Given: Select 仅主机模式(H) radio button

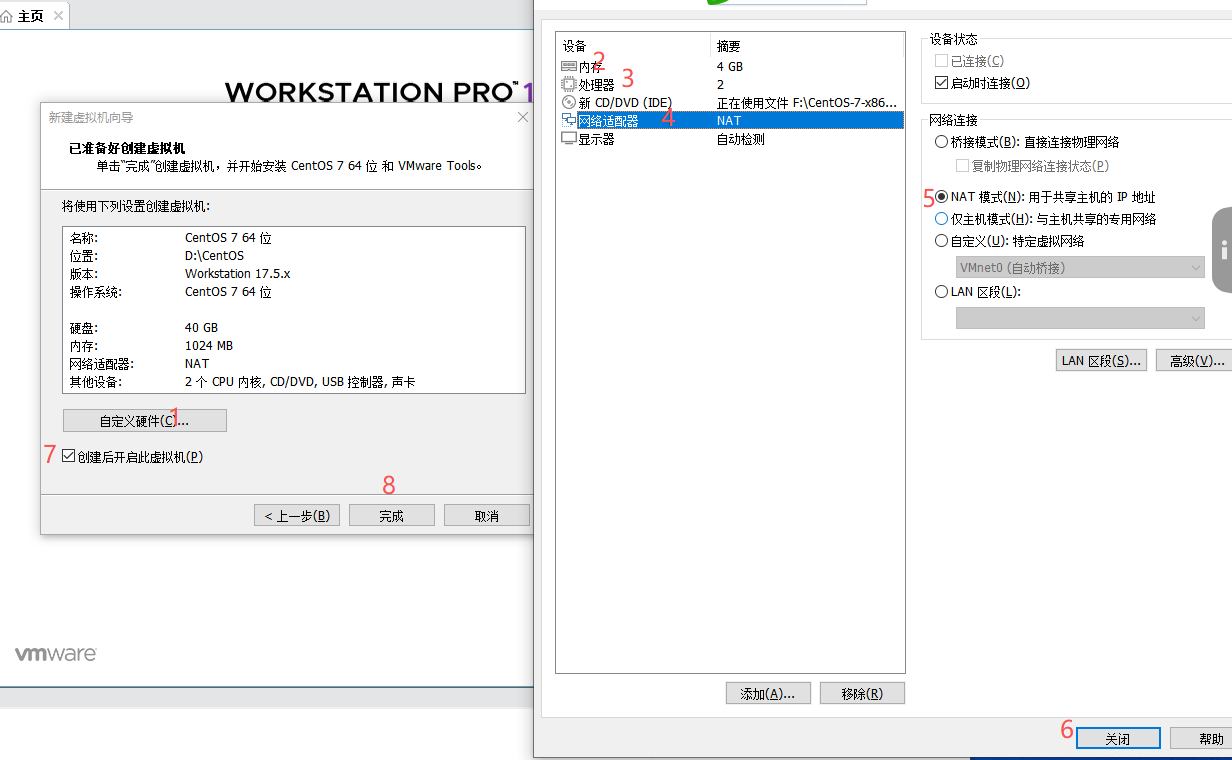Looking at the screenshot, I should click(x=941, y=218).
